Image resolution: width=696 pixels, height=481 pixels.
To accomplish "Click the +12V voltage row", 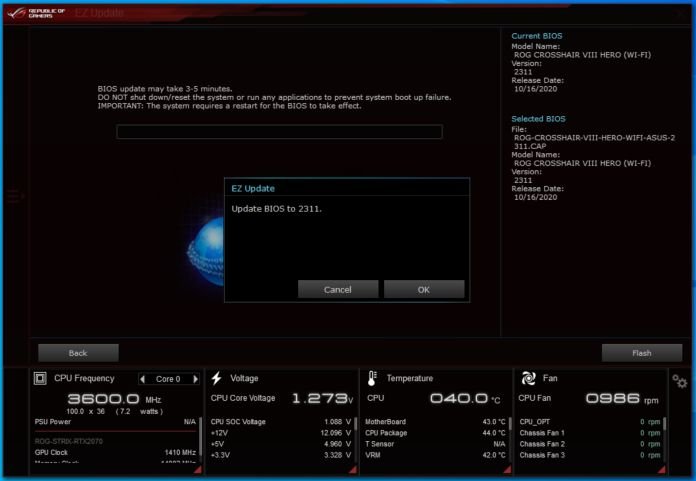I will (x=281, y=433).
